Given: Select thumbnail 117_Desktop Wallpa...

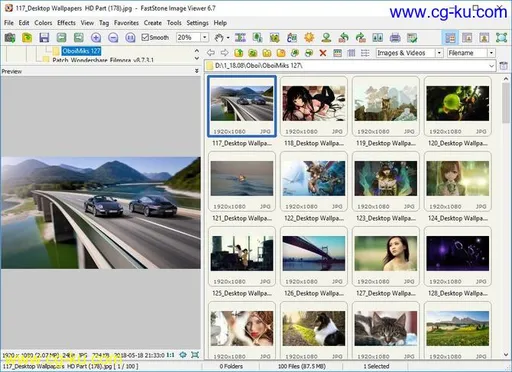Looking at the screenshot, I should (x=242, y=106).
